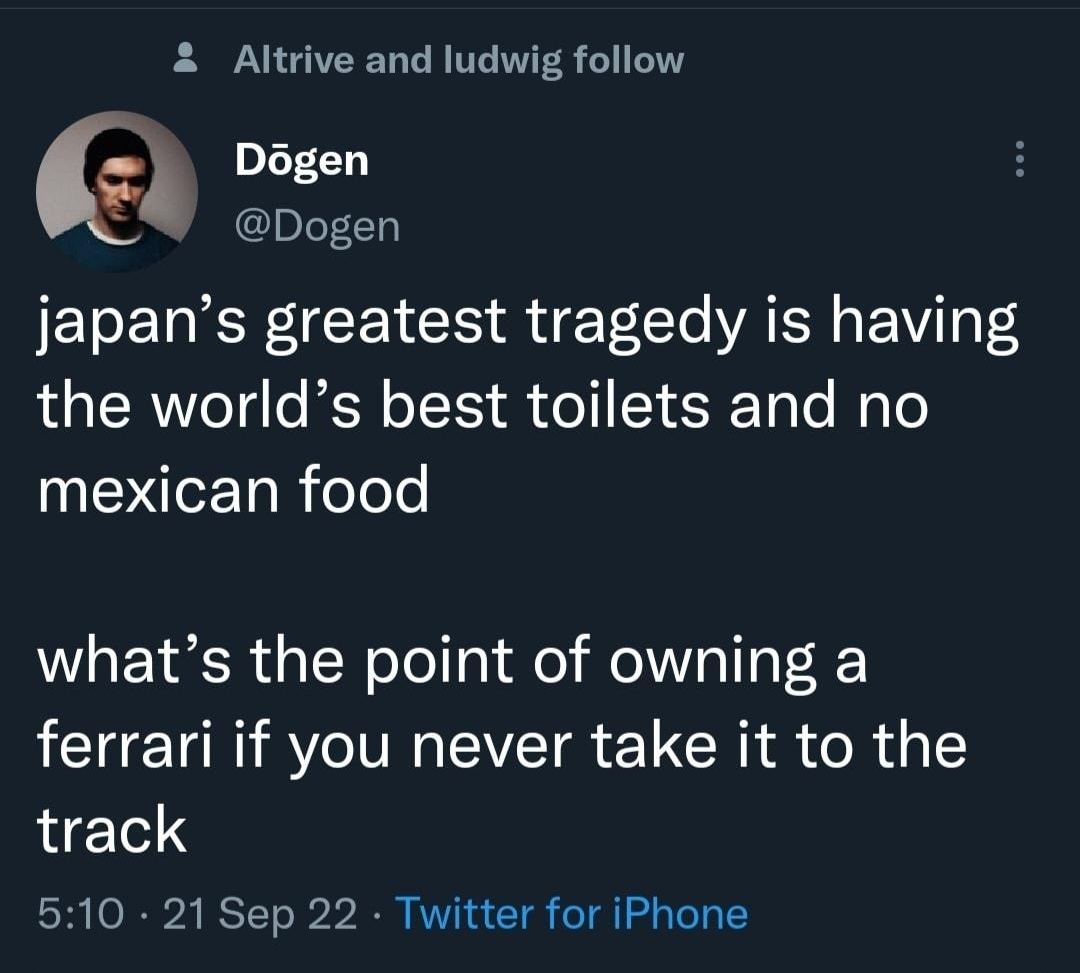Tap the avatar to view Dōgen's profile picture
This screenshot has width=1080, height=973.
pos(120,188)
